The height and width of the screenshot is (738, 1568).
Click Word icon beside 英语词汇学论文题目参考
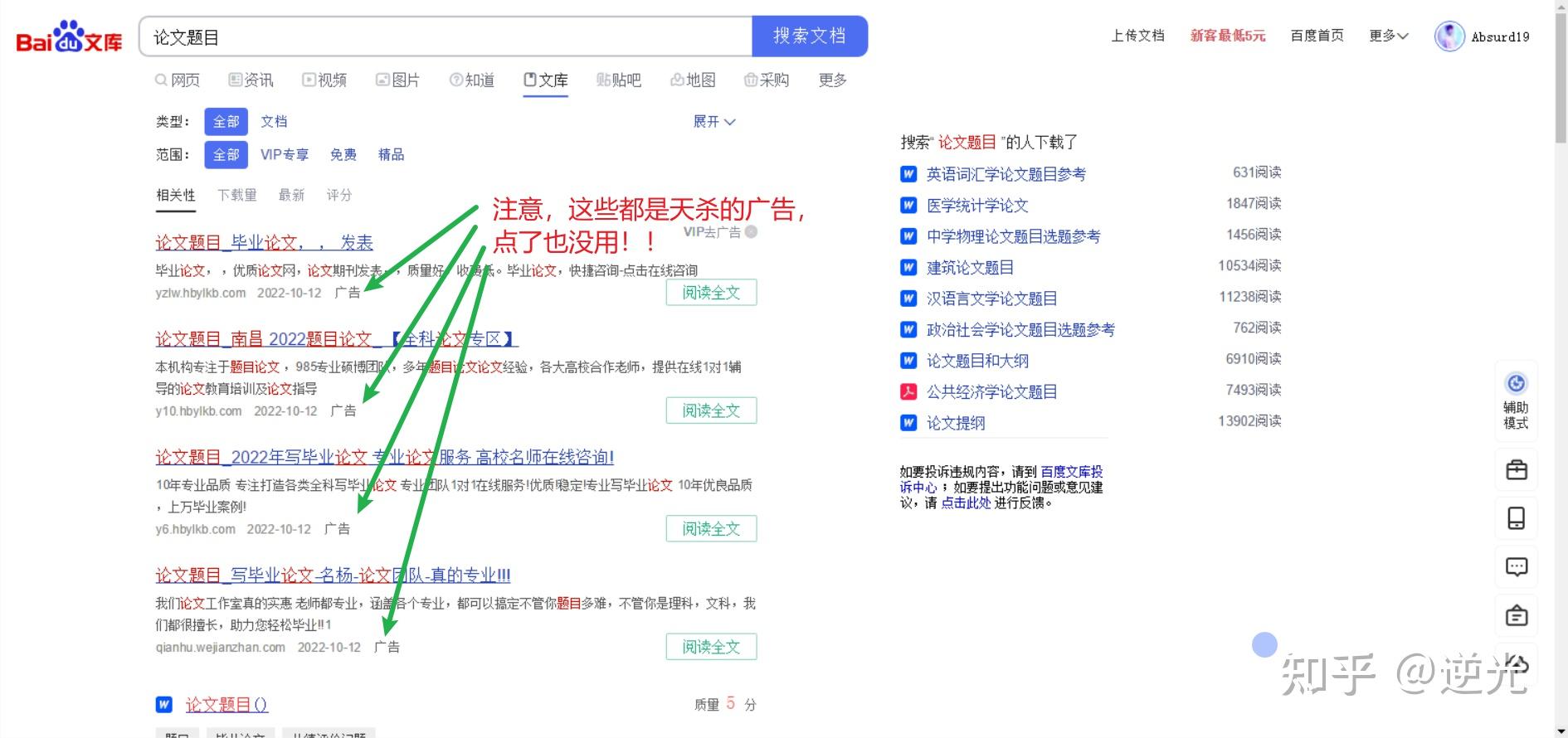tap(908, 174)
